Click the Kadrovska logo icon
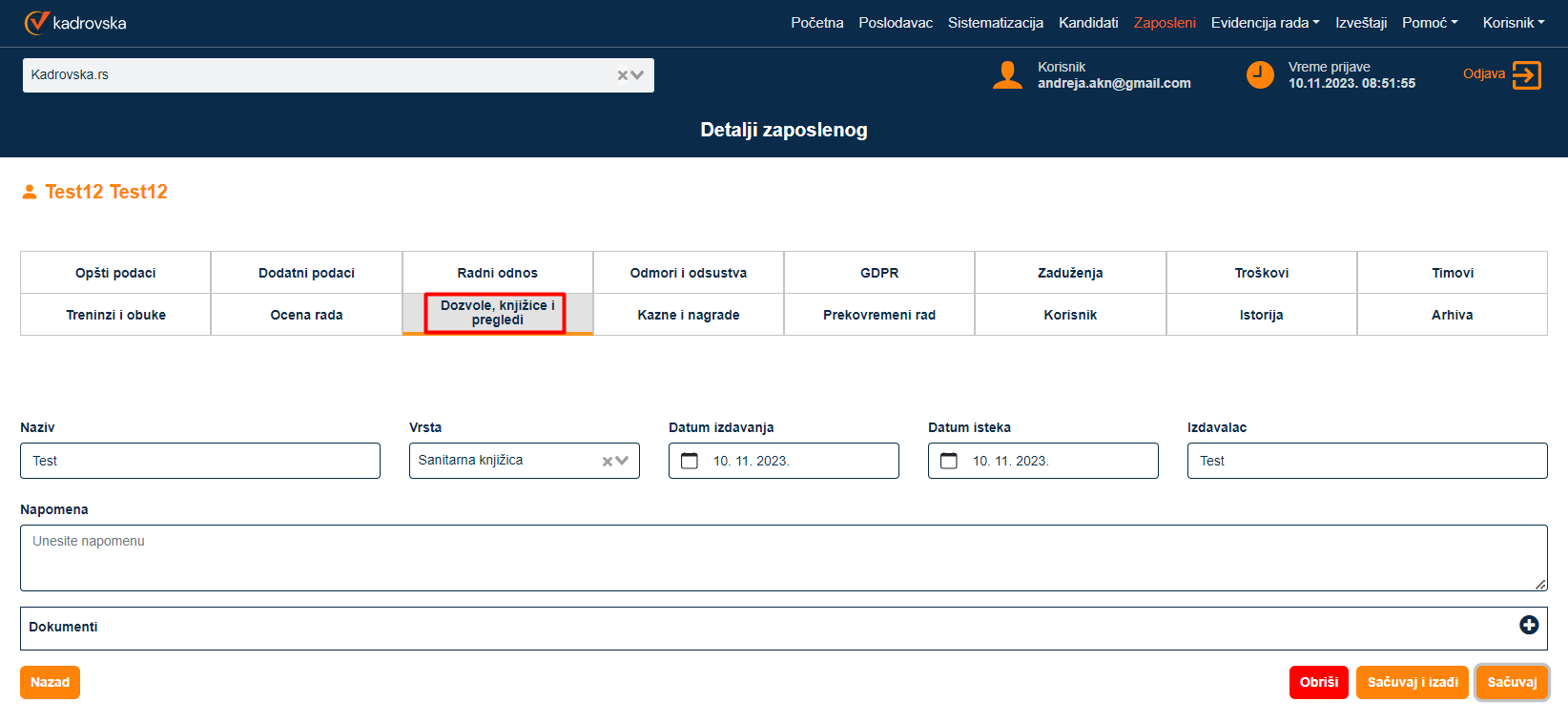 (36, 23)
